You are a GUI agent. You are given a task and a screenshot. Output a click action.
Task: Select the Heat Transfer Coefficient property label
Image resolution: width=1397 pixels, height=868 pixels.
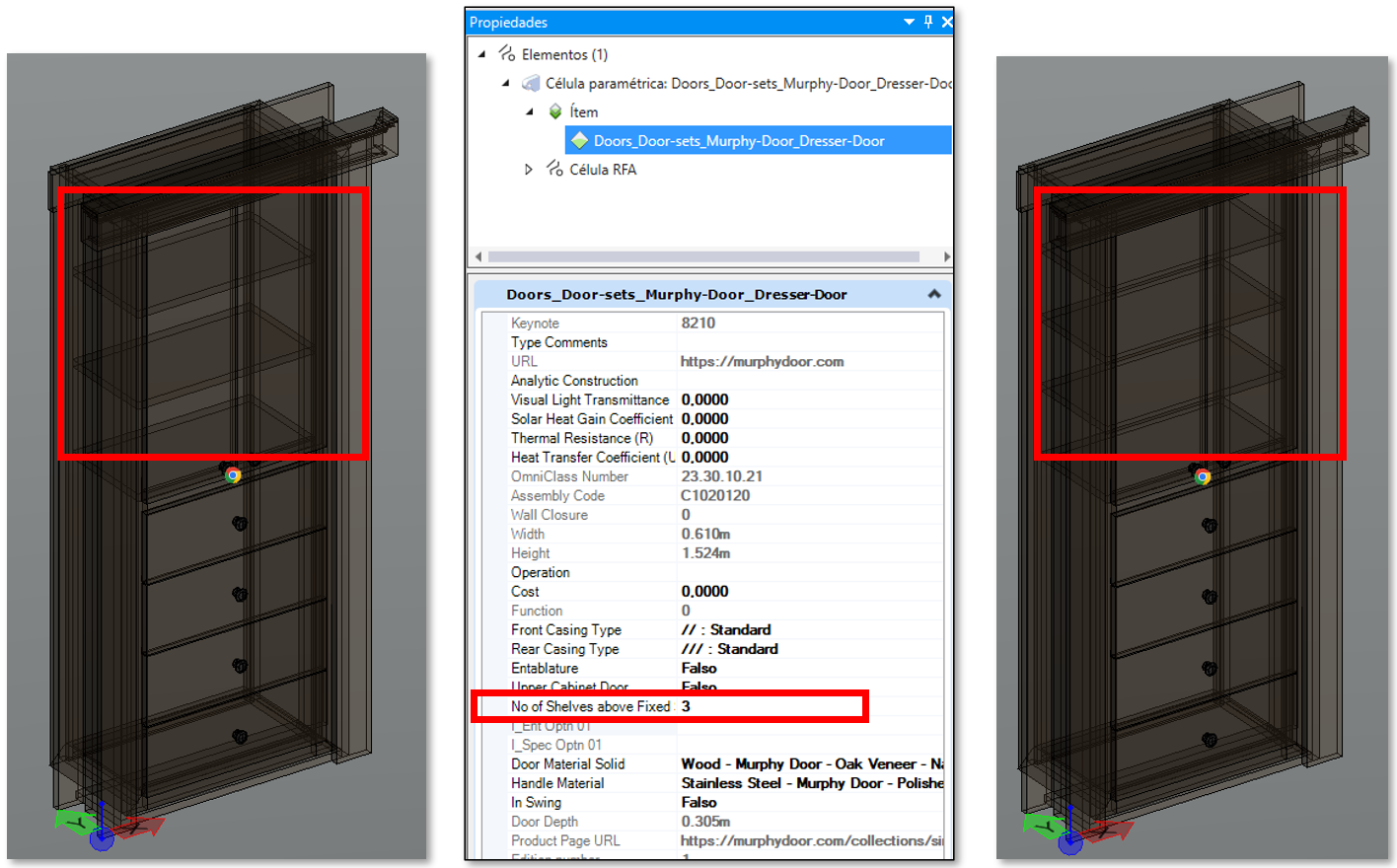pyautogui.click(x=593, y=458)
